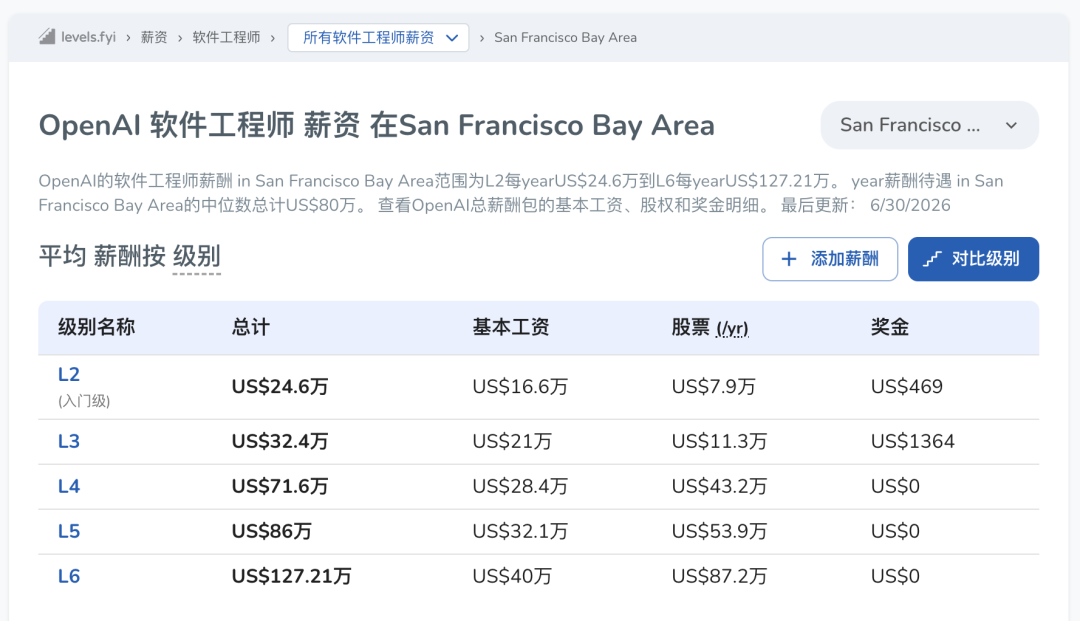Click the 奖金 column header
Screen dimensions: 1080x621
coord(890,327)
